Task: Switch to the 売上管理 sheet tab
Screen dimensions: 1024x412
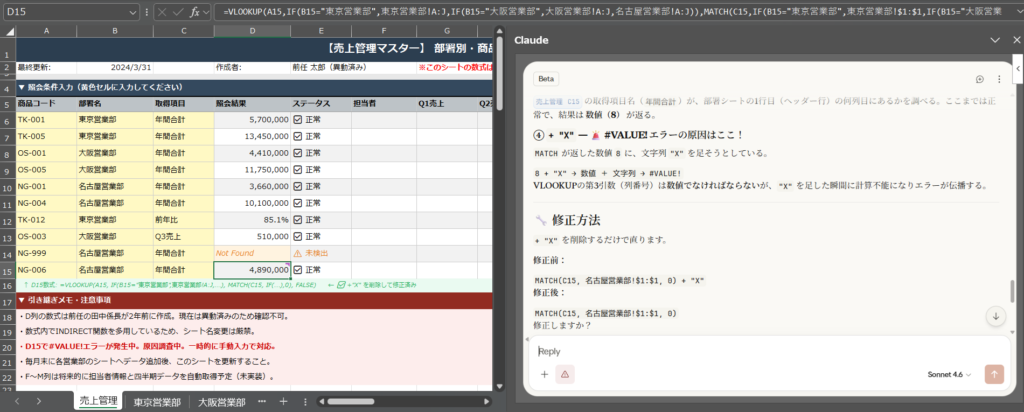Action: tap(98, 401)
